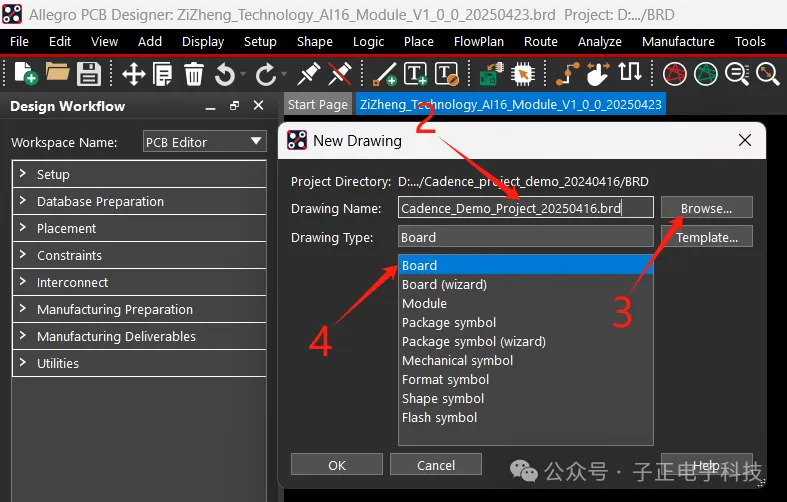Select the Add Connect route icon

568,74
